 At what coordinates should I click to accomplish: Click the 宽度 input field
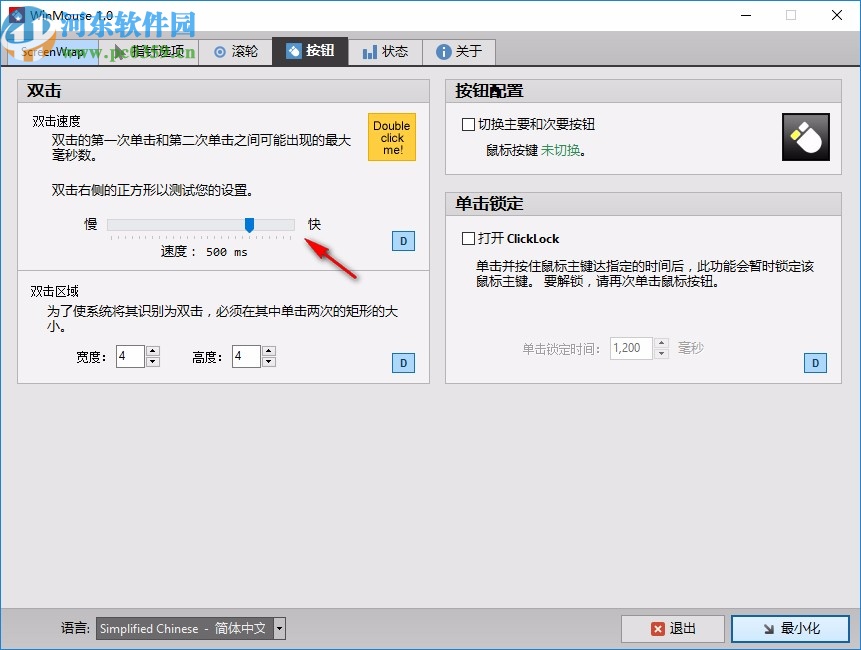tap(131, 356)
